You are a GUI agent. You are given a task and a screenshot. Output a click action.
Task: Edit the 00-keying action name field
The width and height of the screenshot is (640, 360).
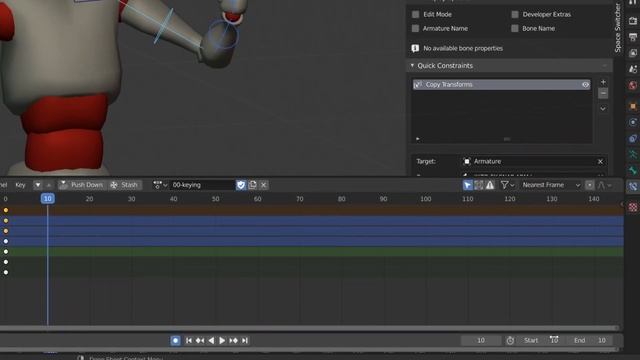pos(202,185)
